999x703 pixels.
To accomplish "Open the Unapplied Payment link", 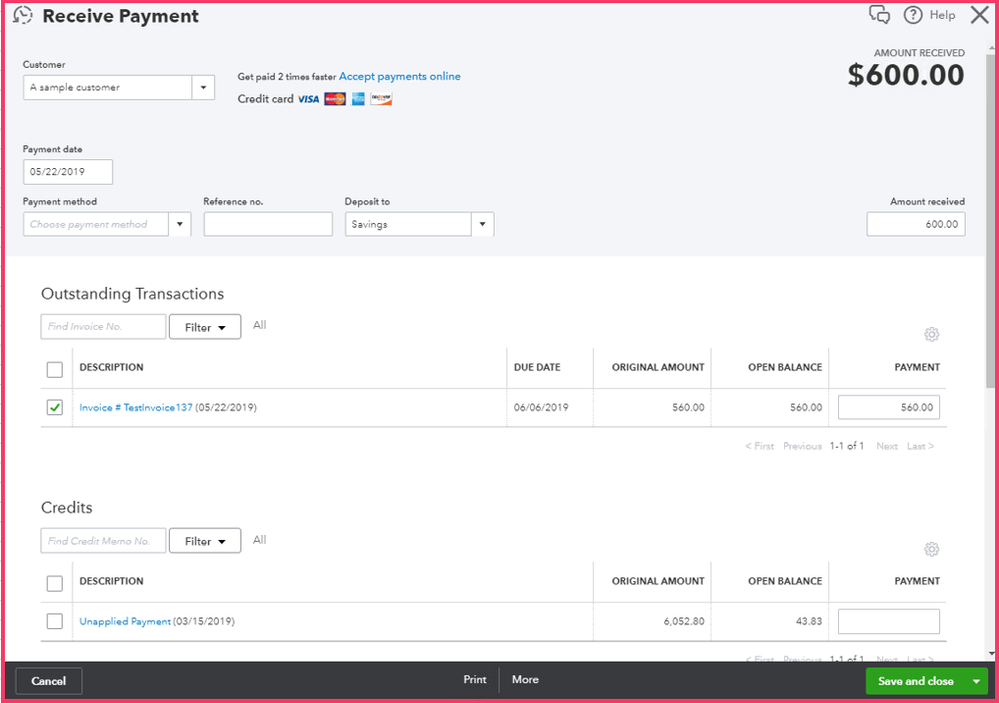I will (x=125, y=621).
